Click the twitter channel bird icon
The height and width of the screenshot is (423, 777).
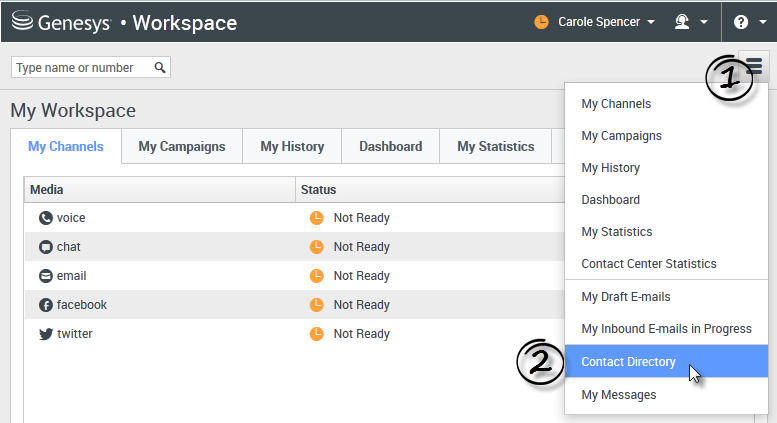click(x=45, y=334)
